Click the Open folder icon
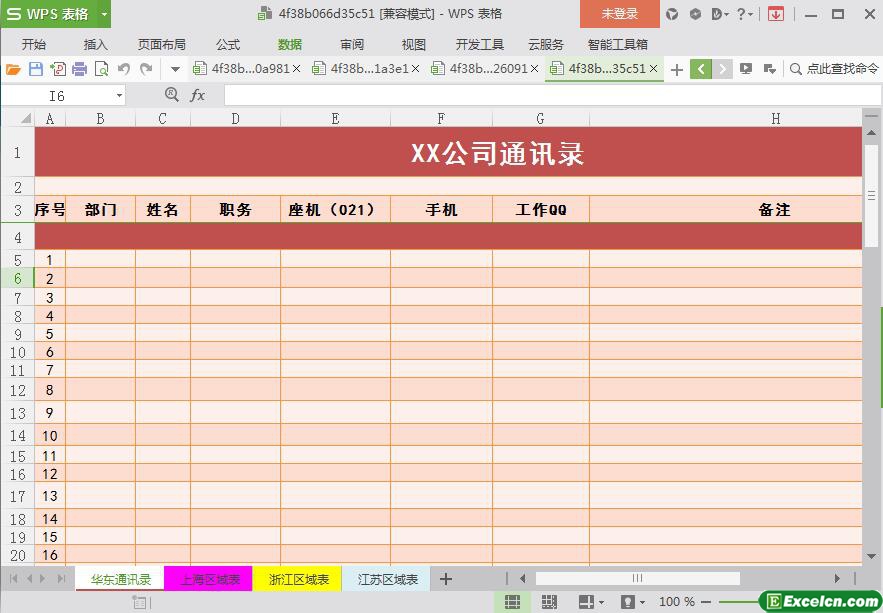 tap(13, 69)
